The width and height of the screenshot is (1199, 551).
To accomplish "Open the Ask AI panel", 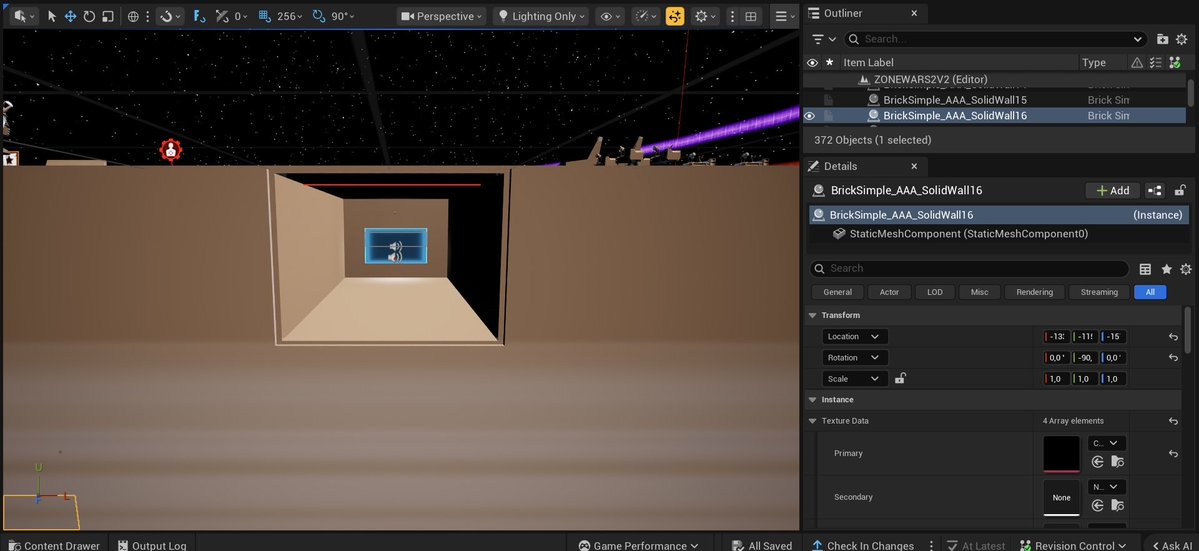I will click(x=1171, y=546).
